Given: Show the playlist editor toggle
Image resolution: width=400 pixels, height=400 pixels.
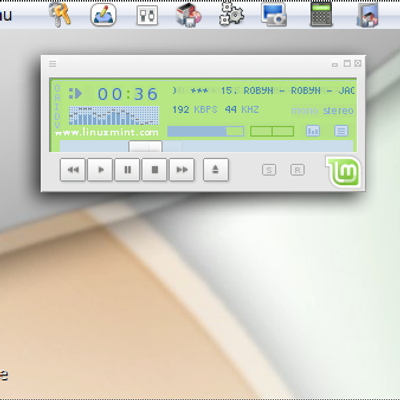Looking at the screenshot, I should [x=341, y=131].
